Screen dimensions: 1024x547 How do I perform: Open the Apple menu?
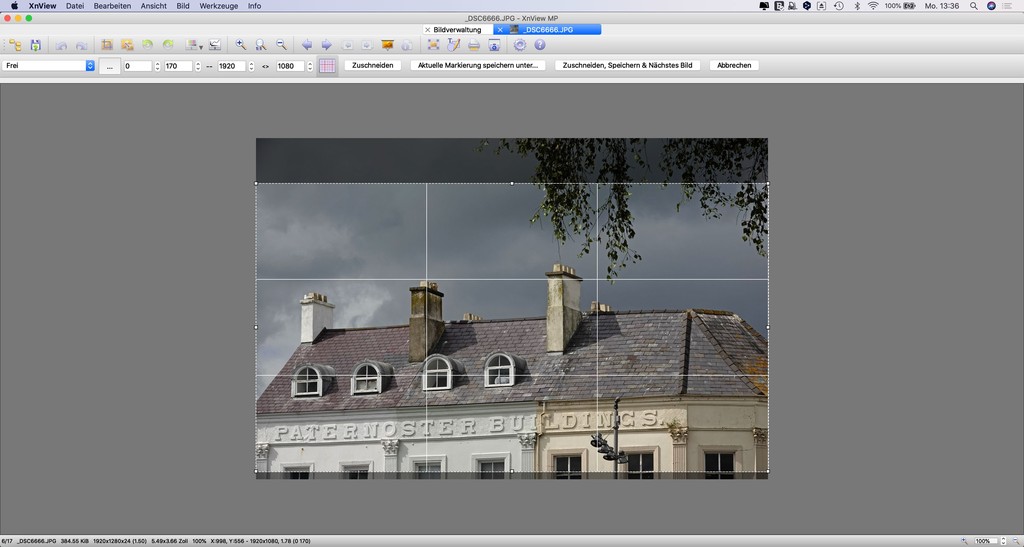tap(14, 6)
